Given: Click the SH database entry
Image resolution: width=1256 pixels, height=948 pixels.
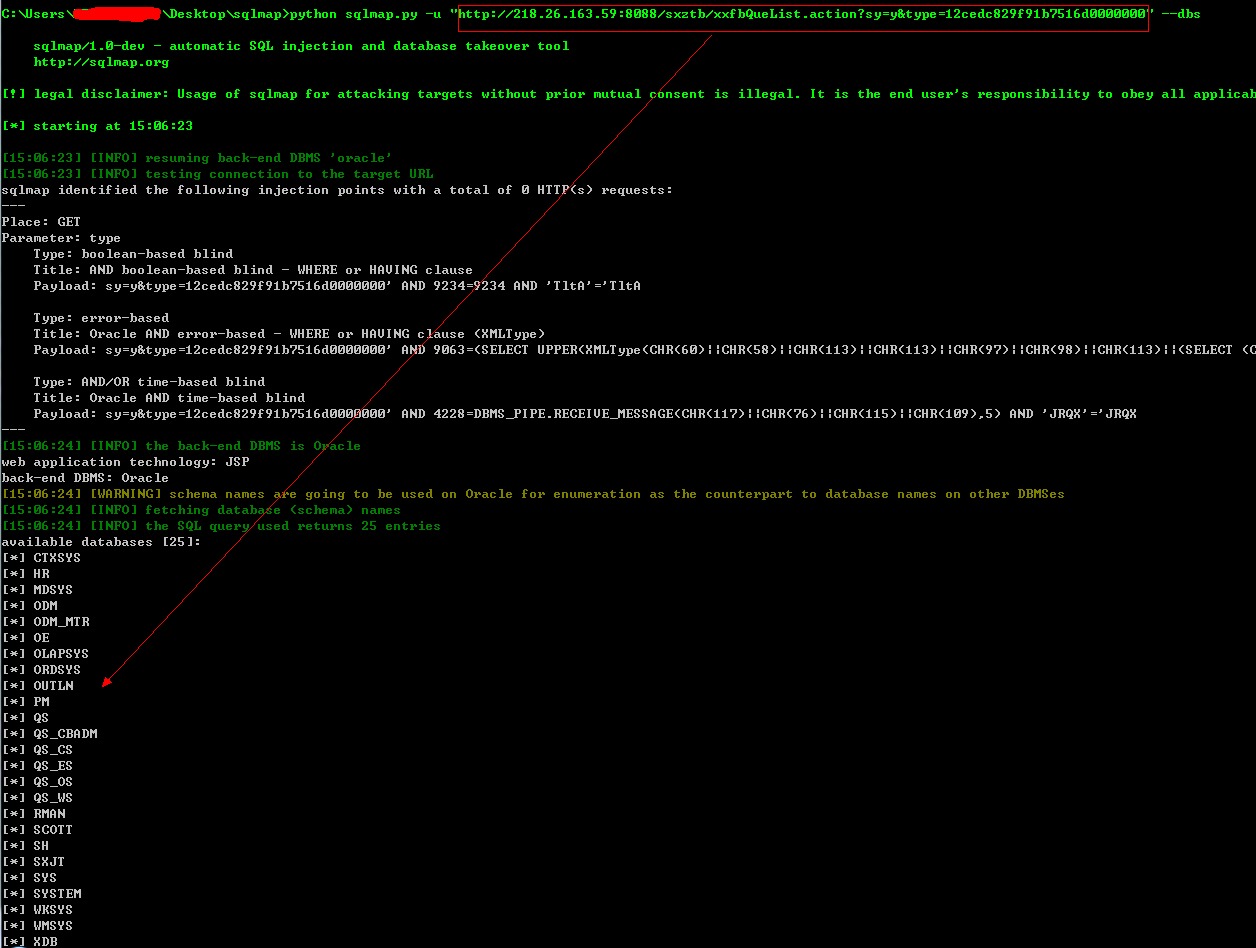Looking at the screenshot, I should pos(25,846).
